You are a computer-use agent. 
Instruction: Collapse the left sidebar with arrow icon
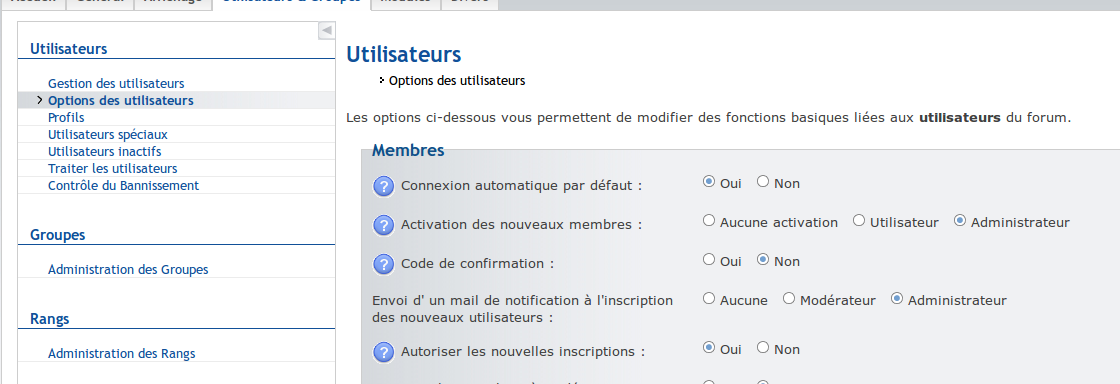[326, 31]
